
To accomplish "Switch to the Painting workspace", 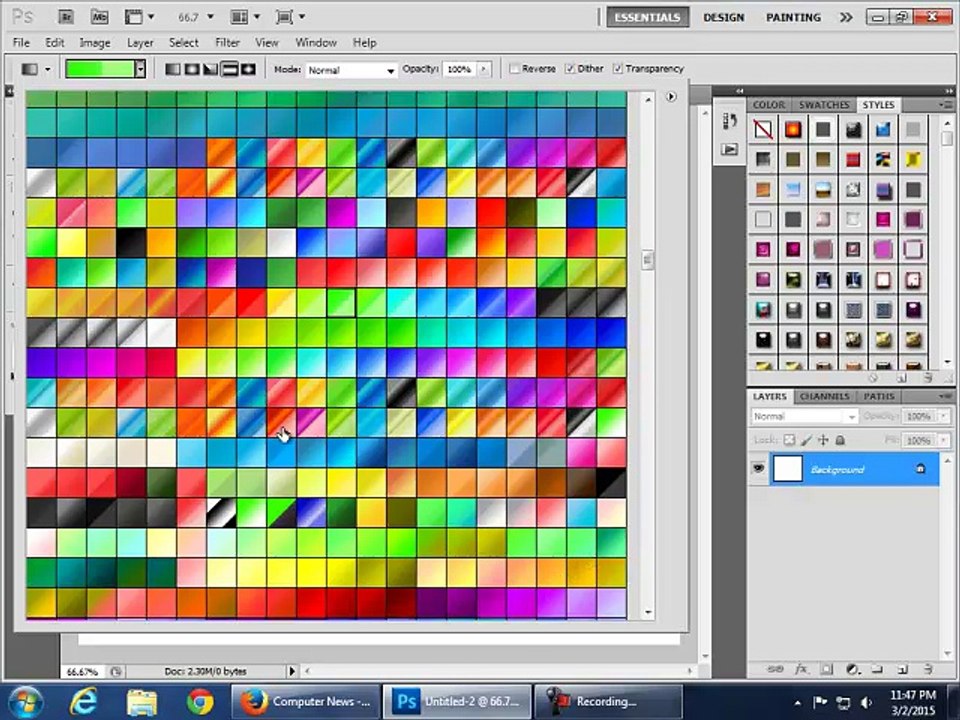I will (x=793, y=17).
